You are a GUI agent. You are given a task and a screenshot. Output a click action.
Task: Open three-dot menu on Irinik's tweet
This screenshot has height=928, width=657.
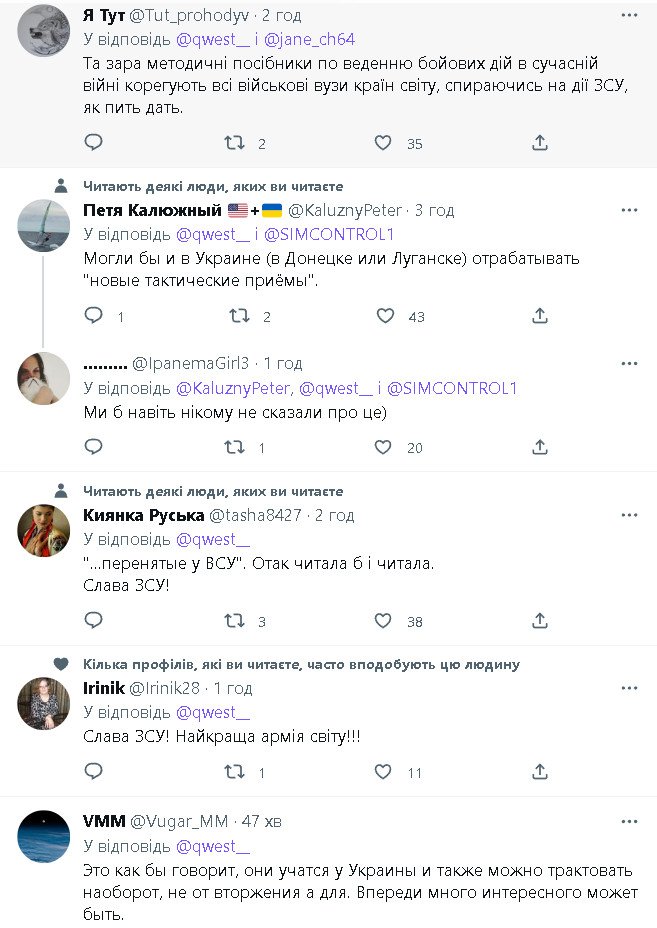click(x=629, y=688)
